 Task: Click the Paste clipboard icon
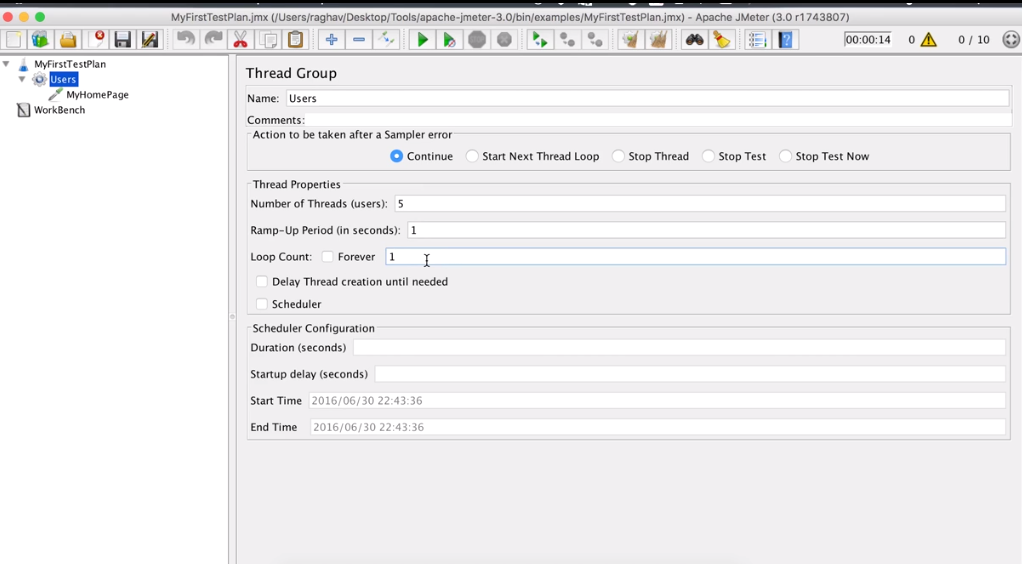coord(295,40)
